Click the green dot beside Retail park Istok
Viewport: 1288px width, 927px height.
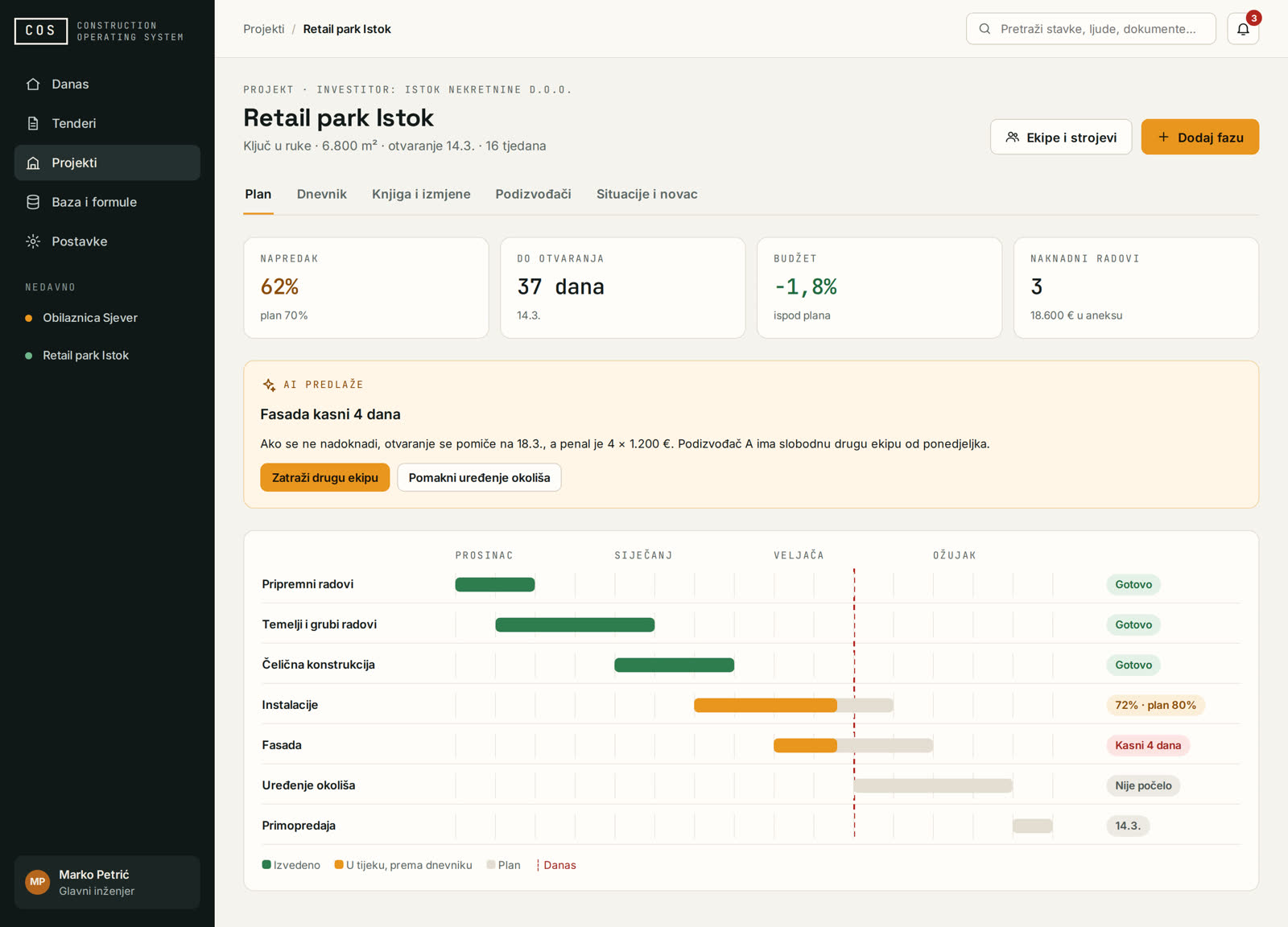(29, 356)
